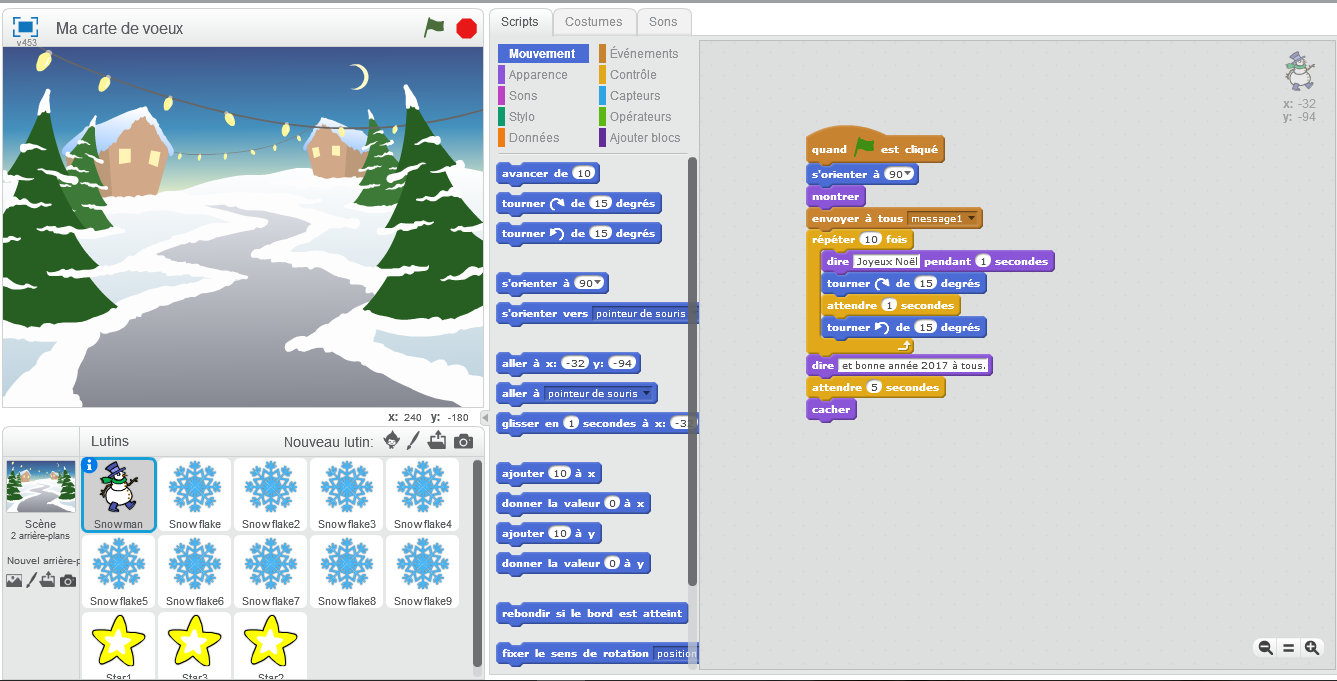Create new sprite from camera icon
The image size is (1337, 681).
point(463,442)
